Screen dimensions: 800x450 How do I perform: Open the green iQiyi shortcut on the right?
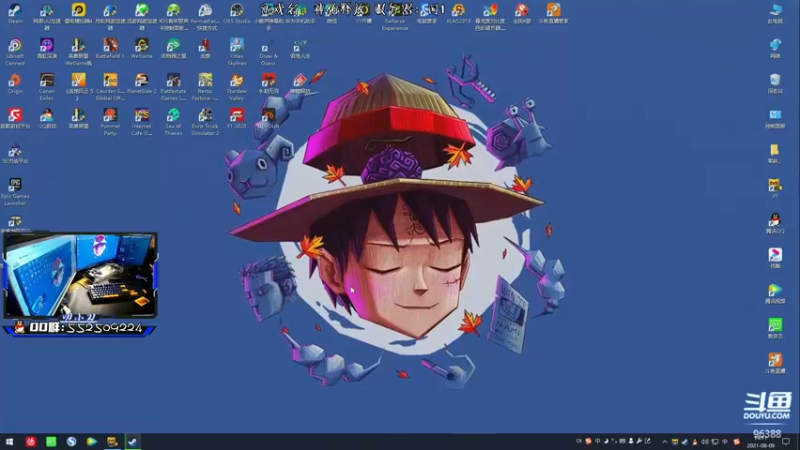point(775,328)
